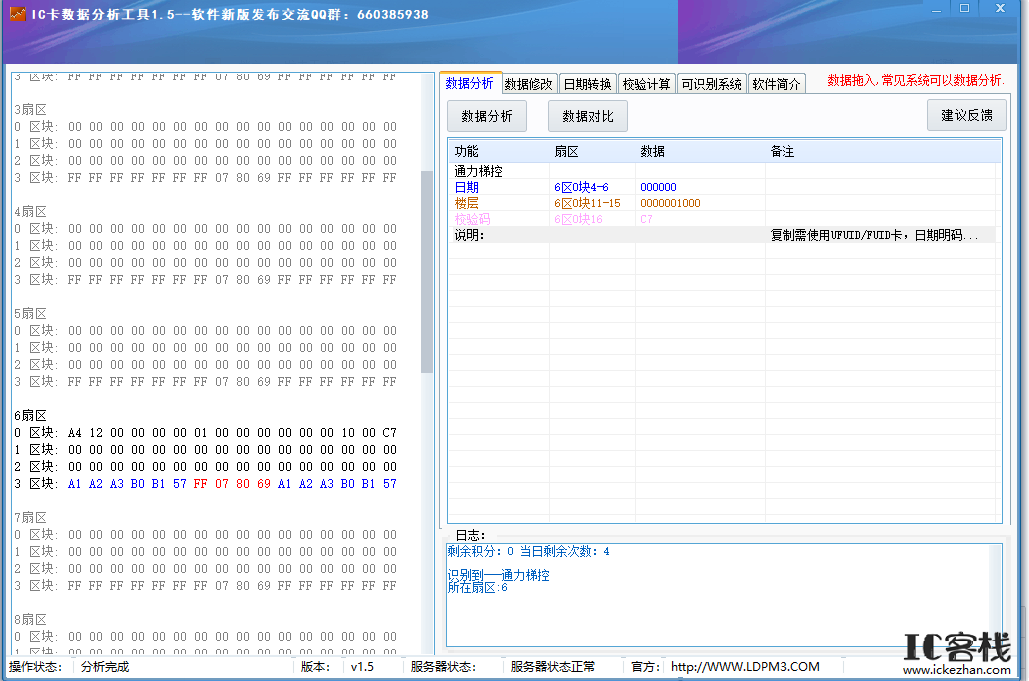Click the 分析完成 status text
Screen dimensions: 1029x681
point(105,667)
